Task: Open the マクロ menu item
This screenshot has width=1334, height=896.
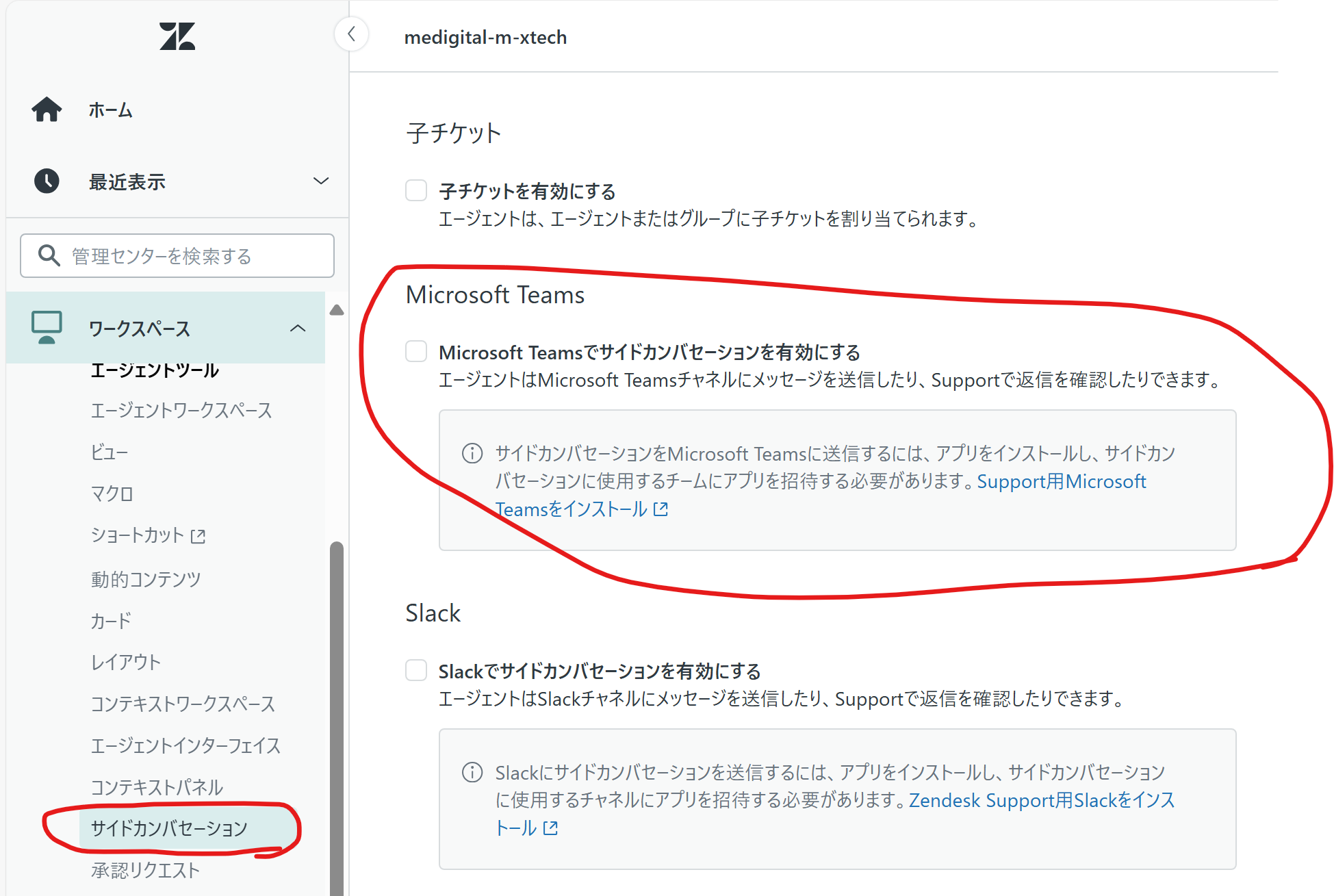Action: (x=112, y=494)
